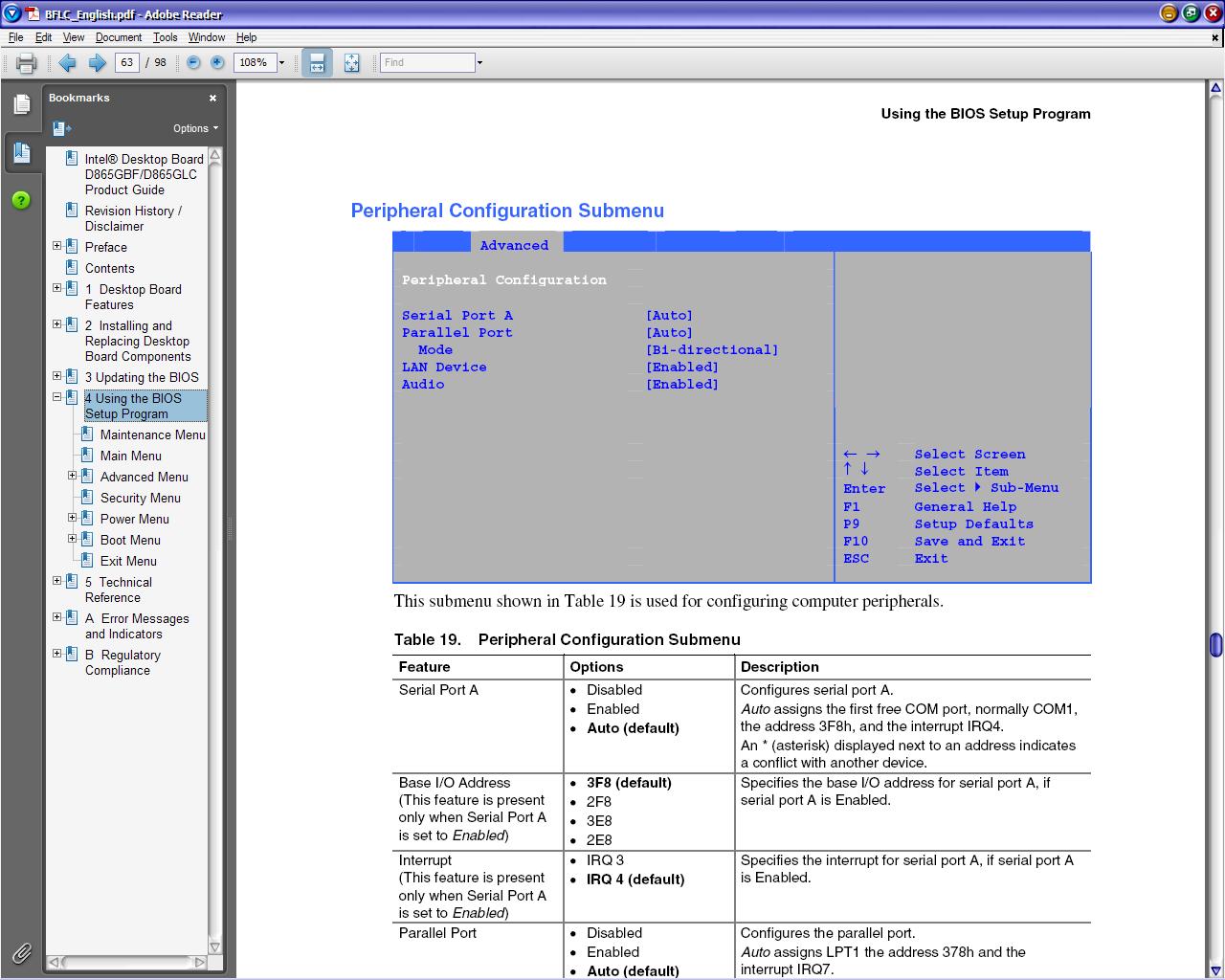
Task: Select the Contents bookmark
Action: 109,268
